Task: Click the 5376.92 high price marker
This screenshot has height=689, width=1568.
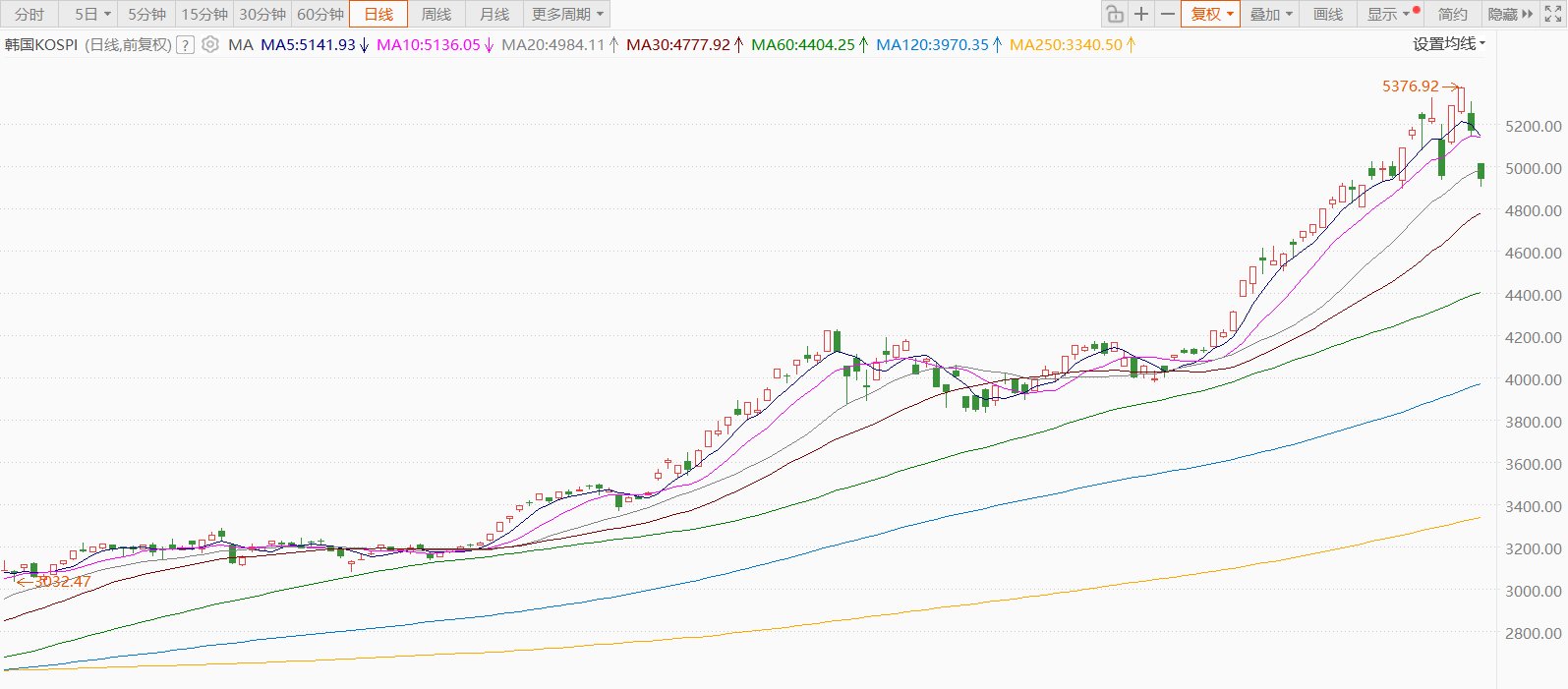Action: click(x=1411, y=86)
